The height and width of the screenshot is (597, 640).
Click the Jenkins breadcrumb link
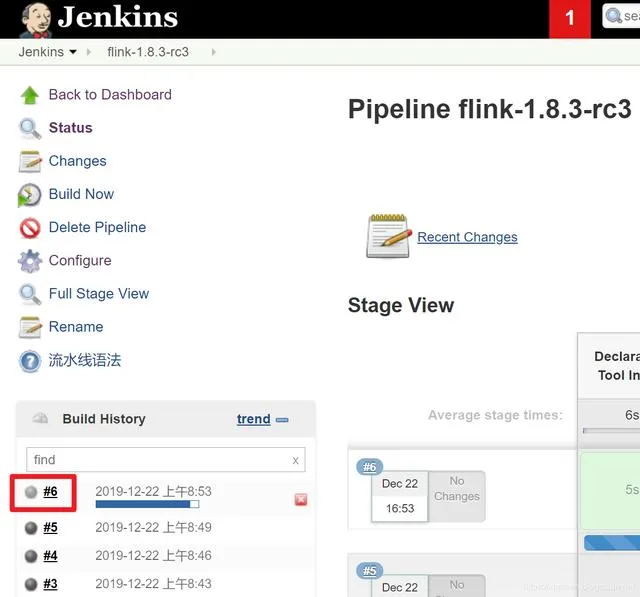(41, 52)
